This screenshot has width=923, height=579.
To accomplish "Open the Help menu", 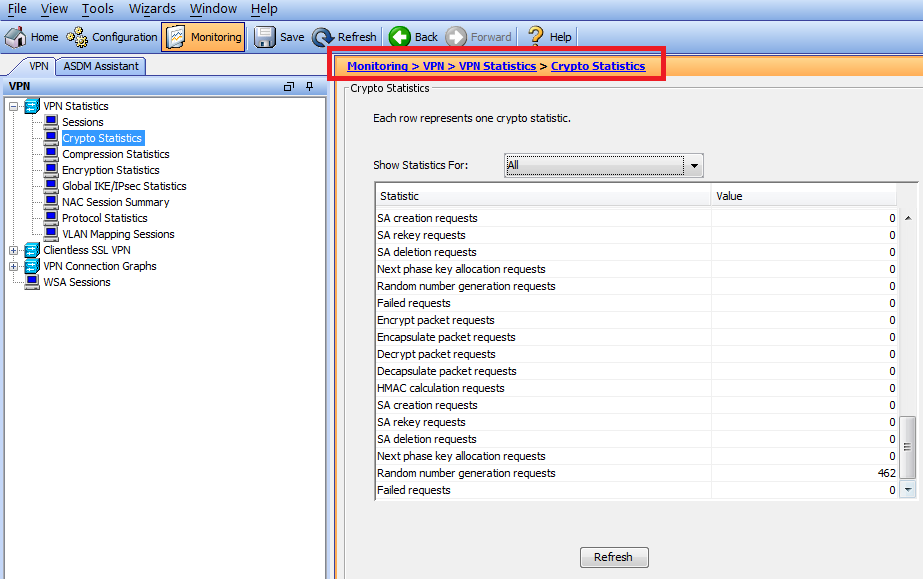I will point(264,9).
